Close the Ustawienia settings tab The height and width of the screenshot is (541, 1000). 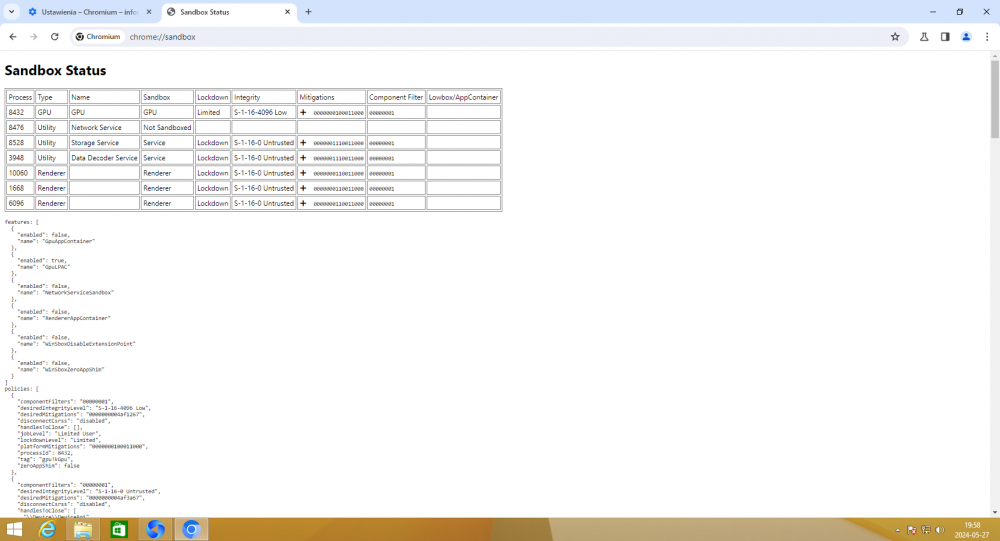coord(149,11)
